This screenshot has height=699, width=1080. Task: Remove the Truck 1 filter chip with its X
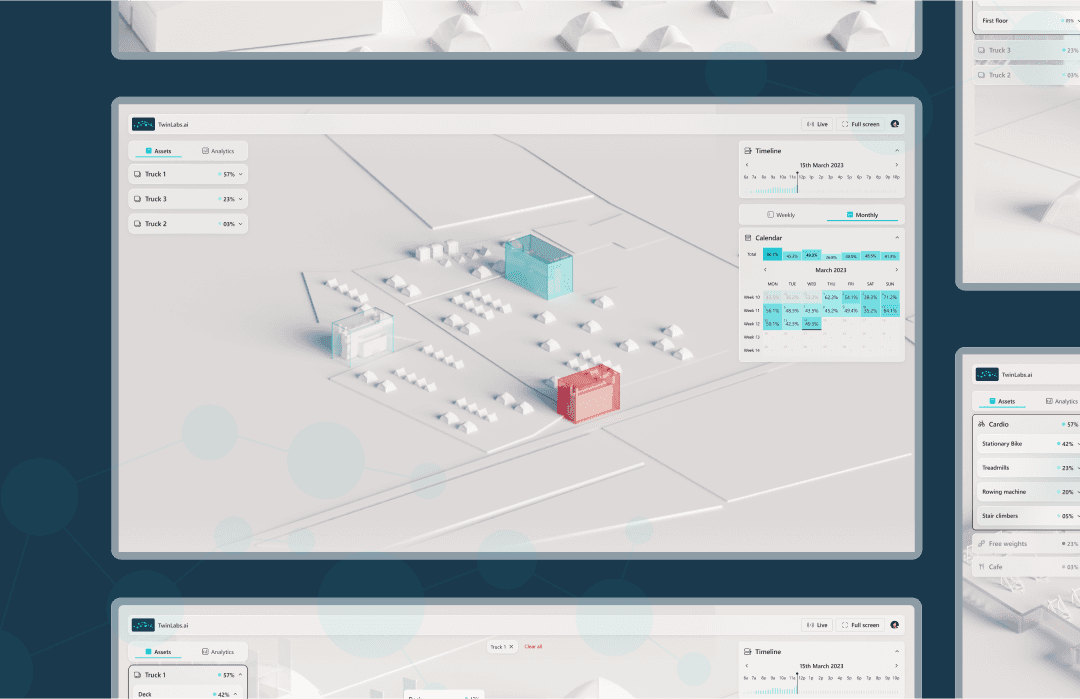click(511, 647)
